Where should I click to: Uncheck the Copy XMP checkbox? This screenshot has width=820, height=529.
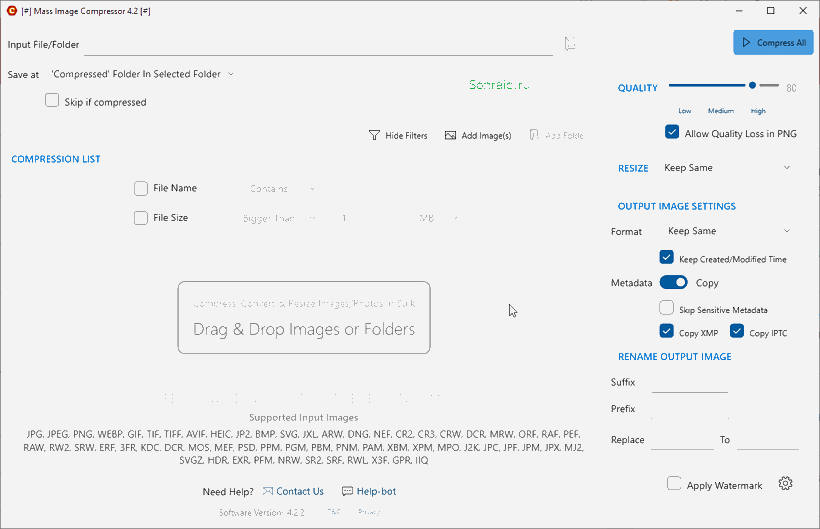666,331
